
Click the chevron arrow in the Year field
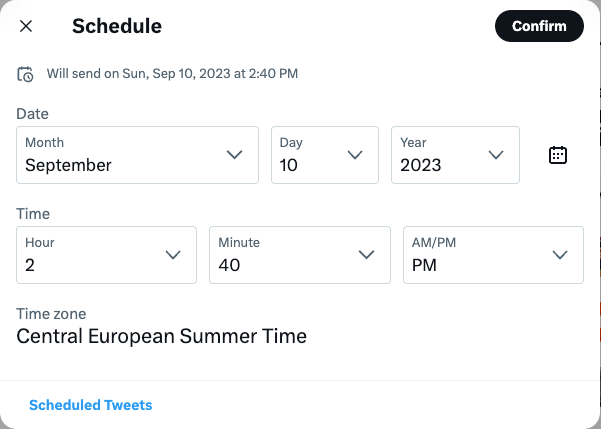click(x=496, y=155)
